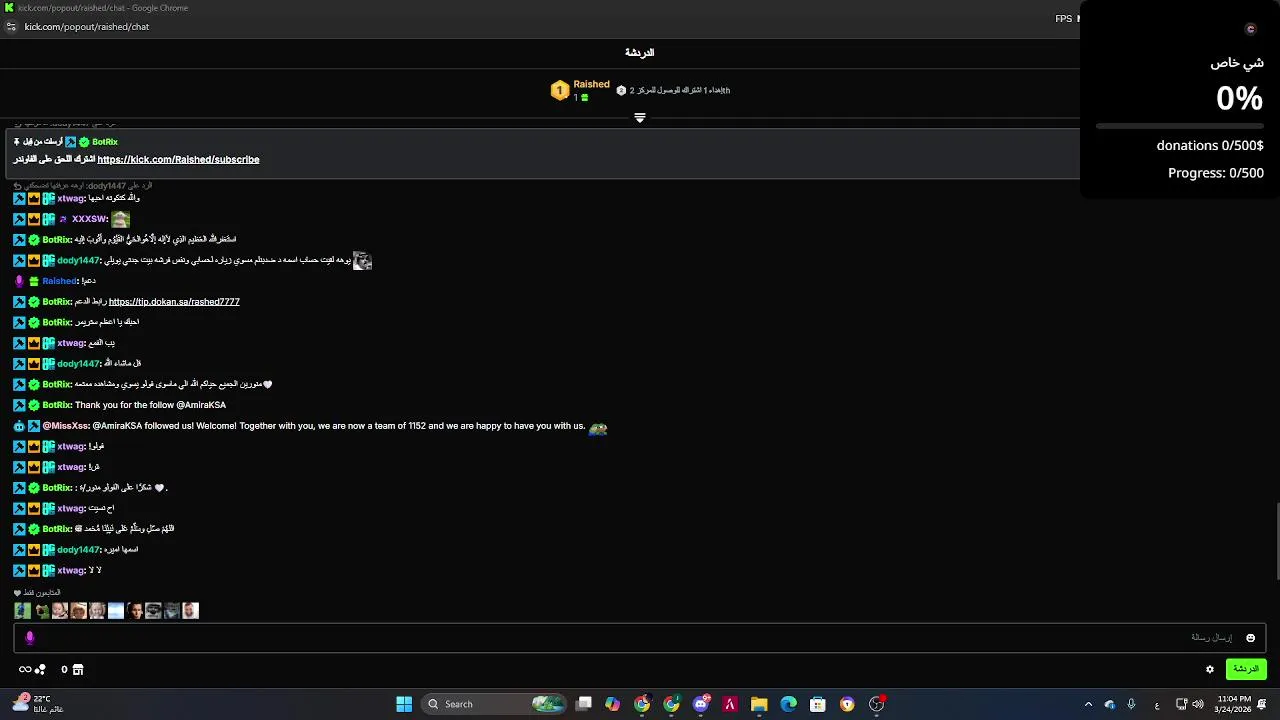
Task: Click the donations progress bar in overlay
Action: [x=1180, y=126]
